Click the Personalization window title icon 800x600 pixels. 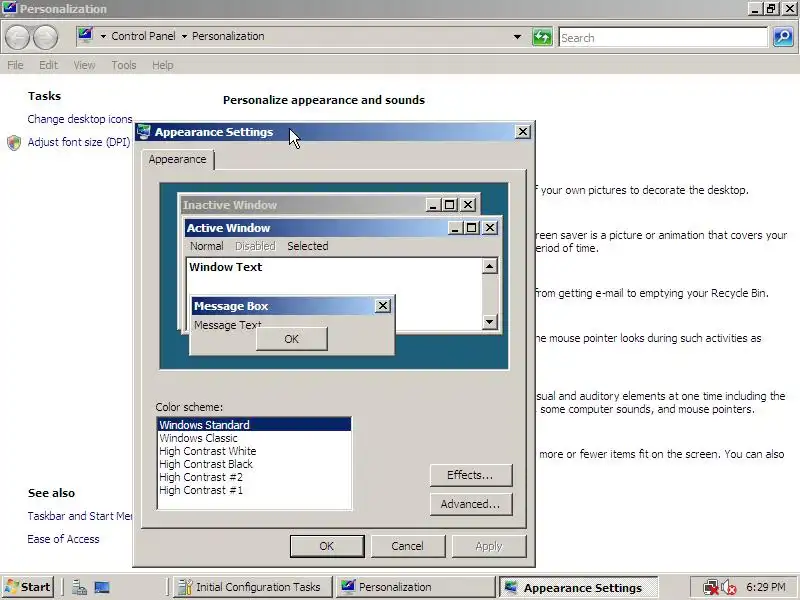[10, 8]
